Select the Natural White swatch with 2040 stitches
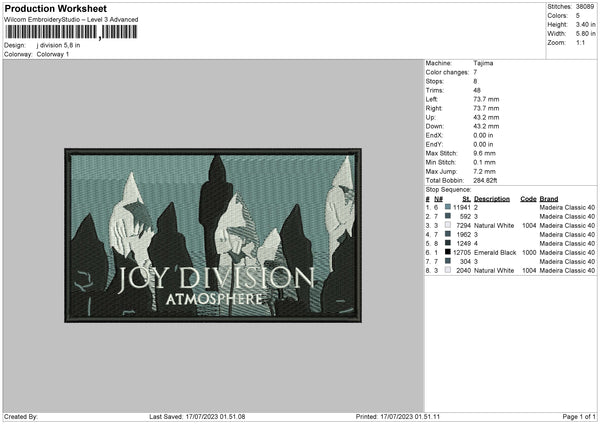This screenshot has width=600, height=424. [448, 270]
